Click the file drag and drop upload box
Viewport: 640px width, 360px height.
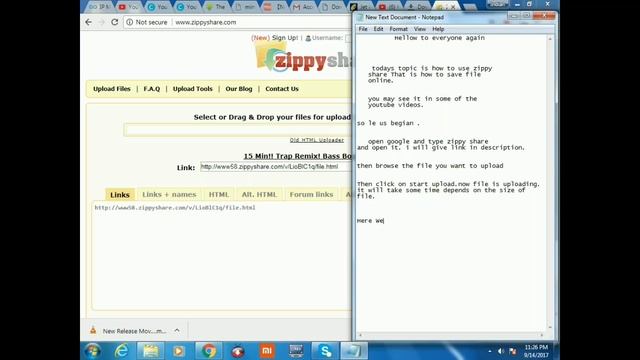[x=238, y=130]
